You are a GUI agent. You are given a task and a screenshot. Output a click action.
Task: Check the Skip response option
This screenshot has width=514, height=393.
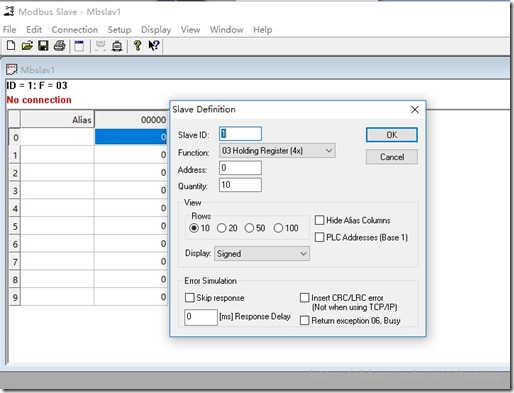pos(190,298)
